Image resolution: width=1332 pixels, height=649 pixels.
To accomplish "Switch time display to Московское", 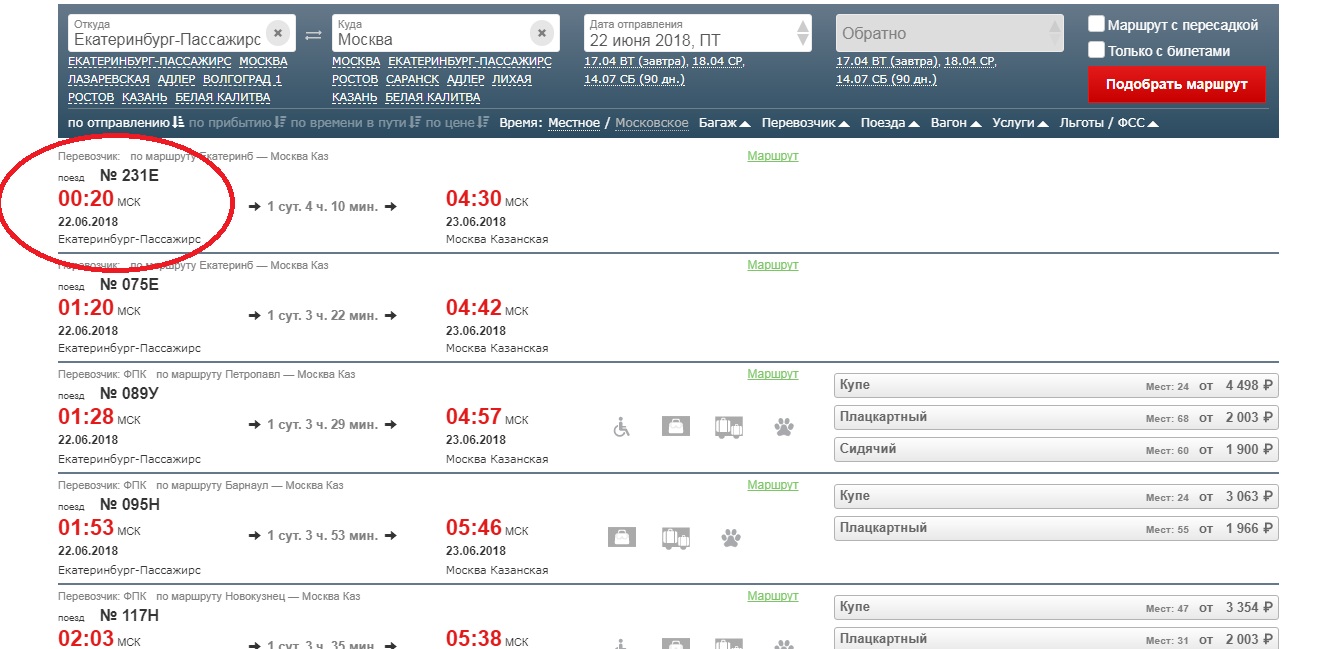I will click(x=651, y=123).
